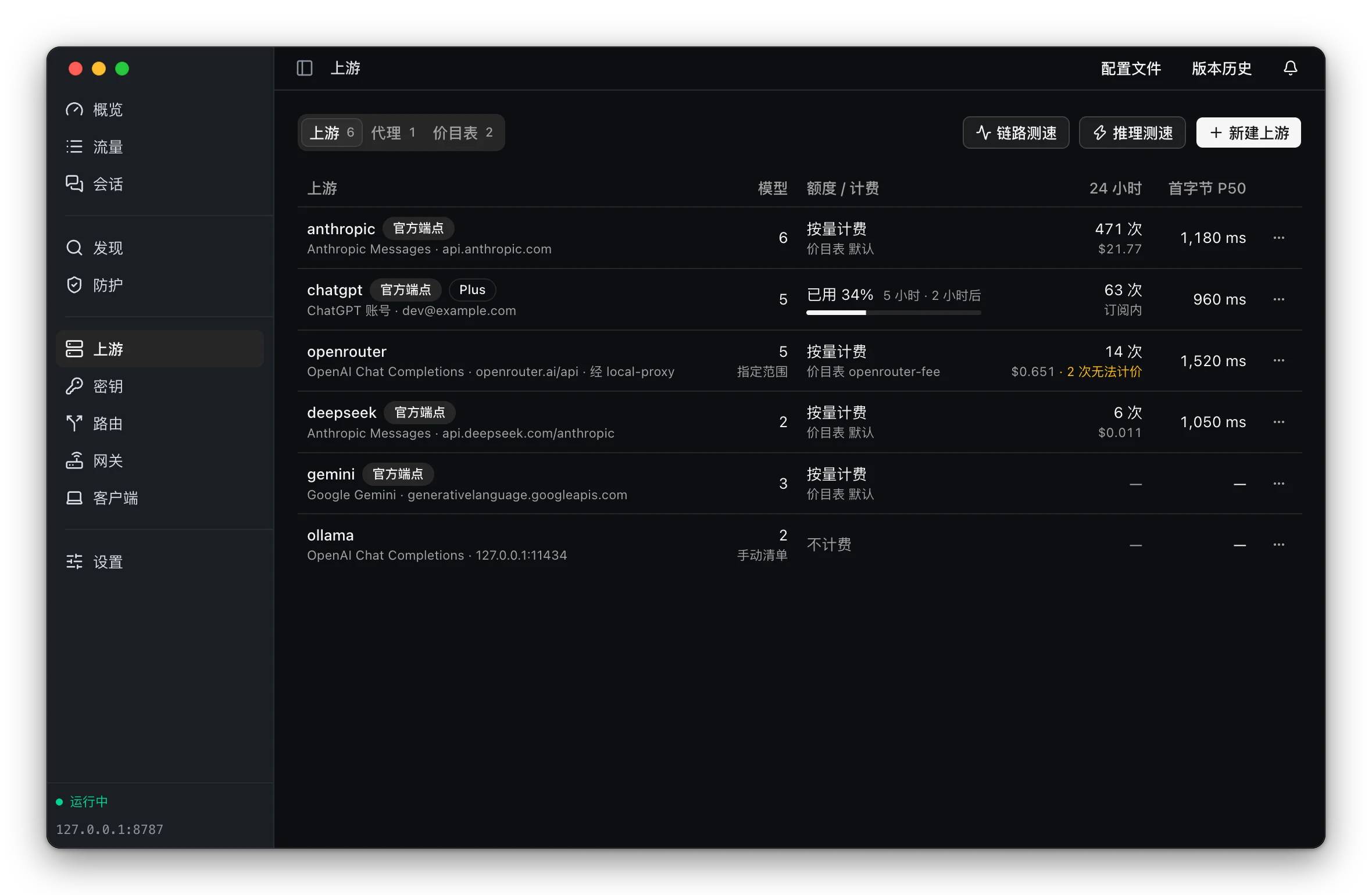Run 推理测速 inference test
This screenshot has width=1372, height=895.
[1132, 133]
